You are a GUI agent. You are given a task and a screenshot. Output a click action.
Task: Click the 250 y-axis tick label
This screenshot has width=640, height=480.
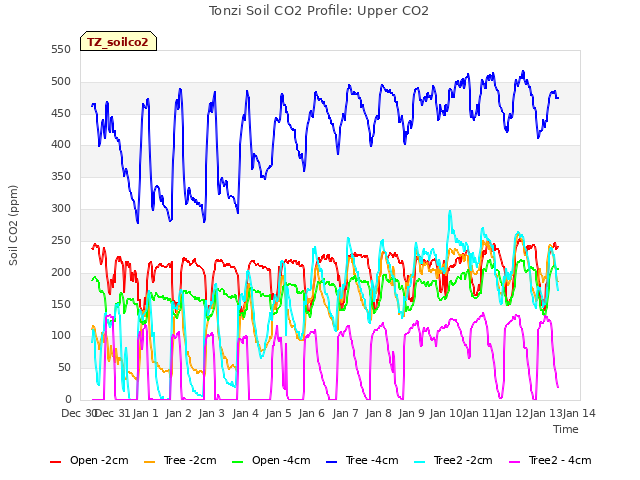click(61, 240)
